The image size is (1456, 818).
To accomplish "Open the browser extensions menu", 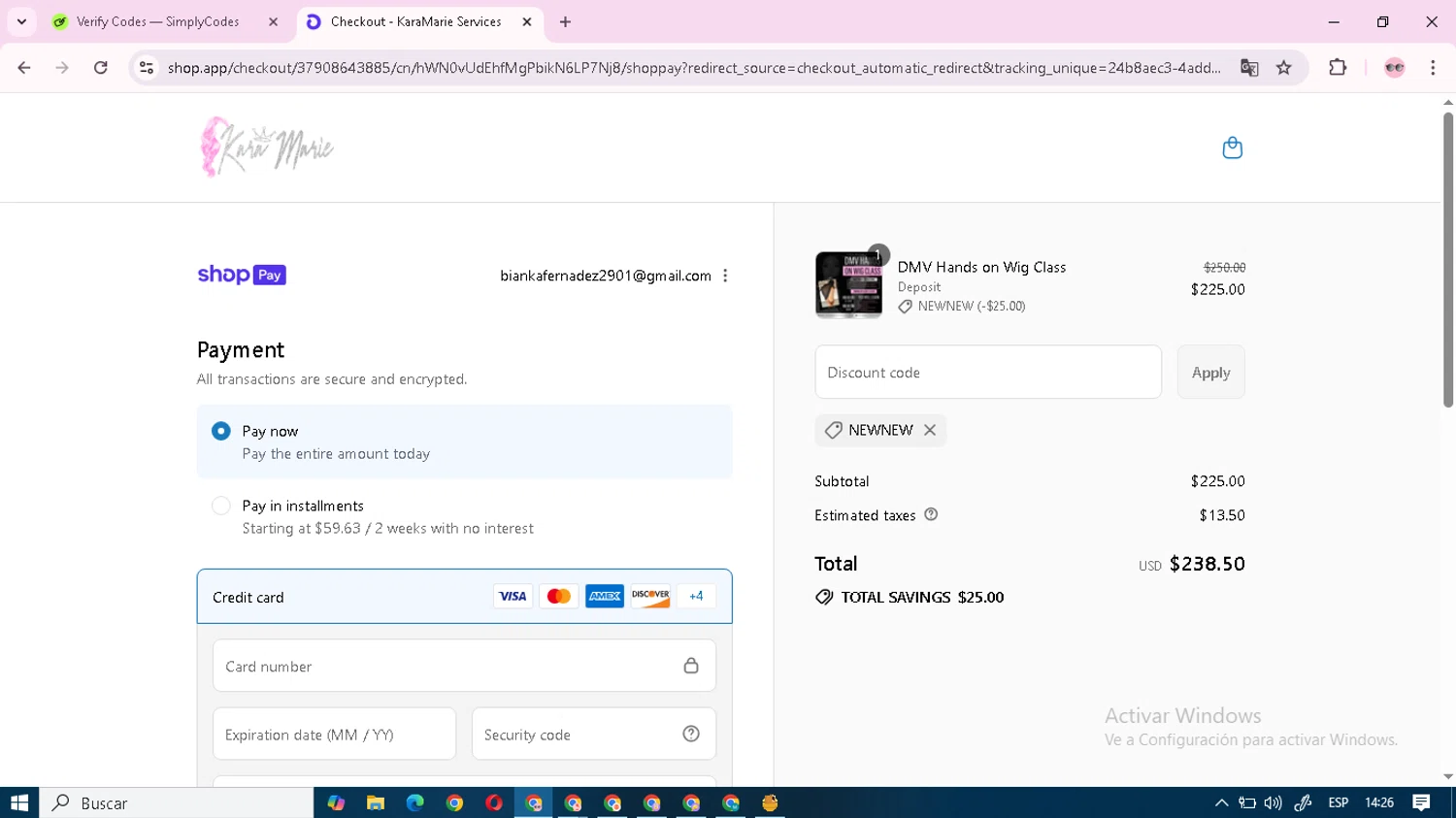I will tap(1338, 67).
